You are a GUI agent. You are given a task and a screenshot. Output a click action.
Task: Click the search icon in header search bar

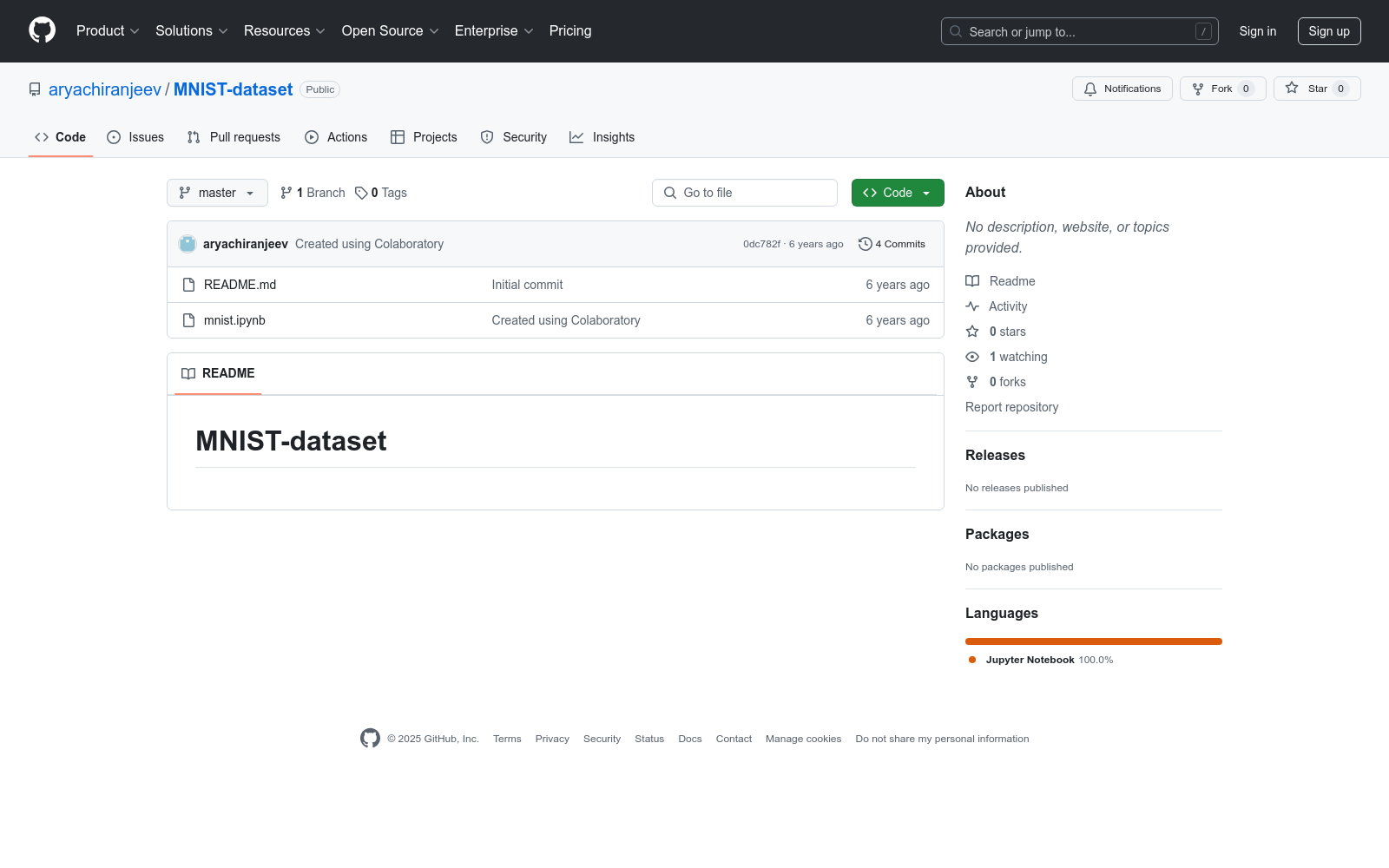(x=956, y=31)
